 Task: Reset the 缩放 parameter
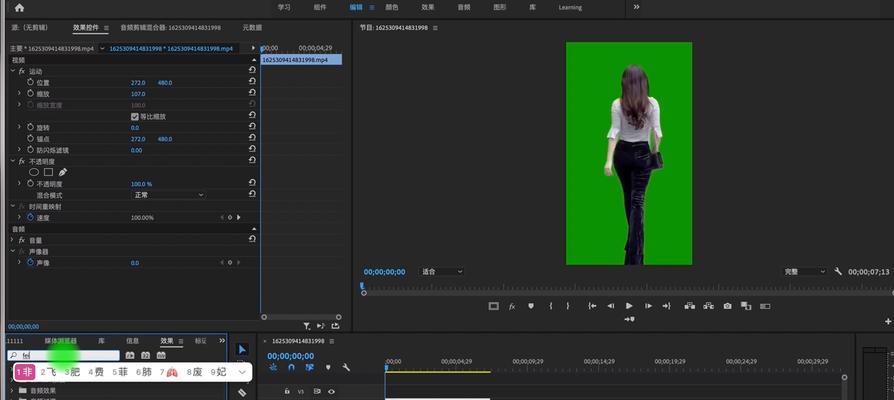252,93
